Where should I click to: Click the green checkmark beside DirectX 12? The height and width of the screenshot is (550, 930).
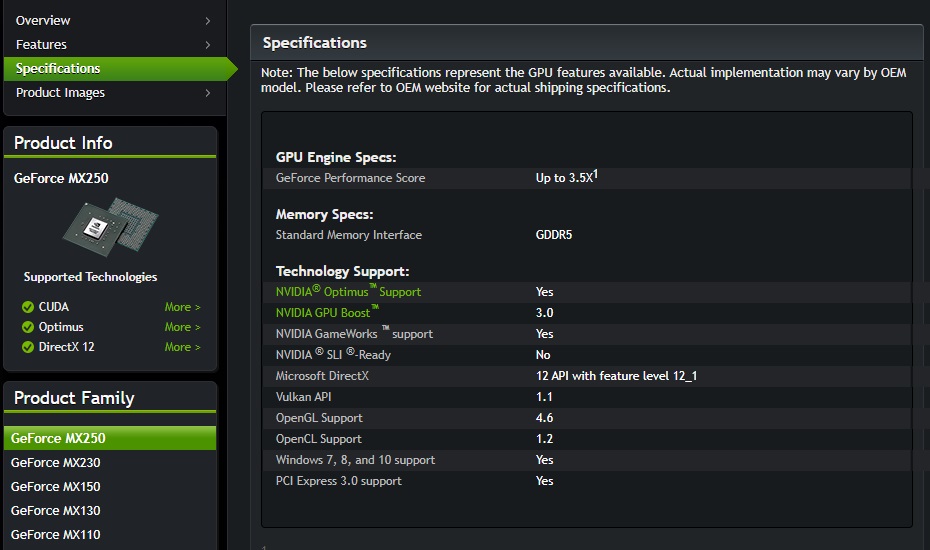[28, 347]
